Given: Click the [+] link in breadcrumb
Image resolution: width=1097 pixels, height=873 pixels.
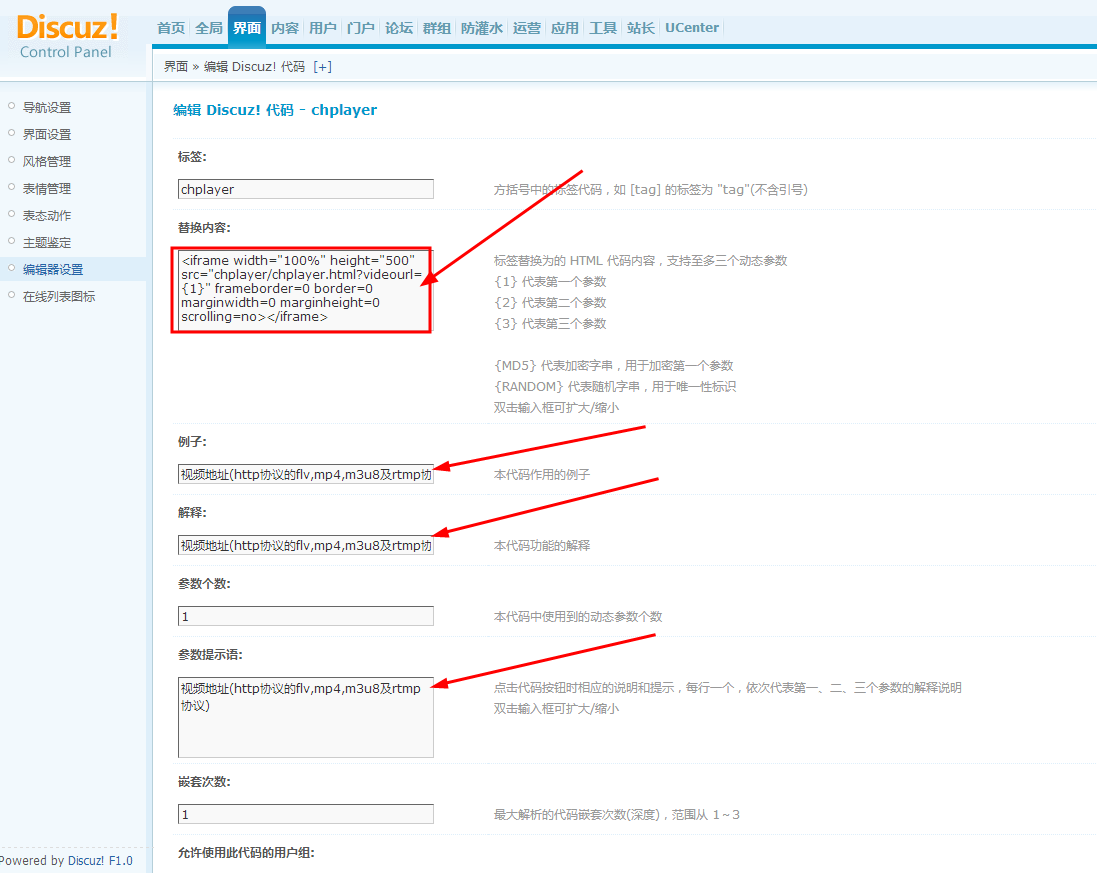Looking at the screenshot, I should tap(323, 66).
